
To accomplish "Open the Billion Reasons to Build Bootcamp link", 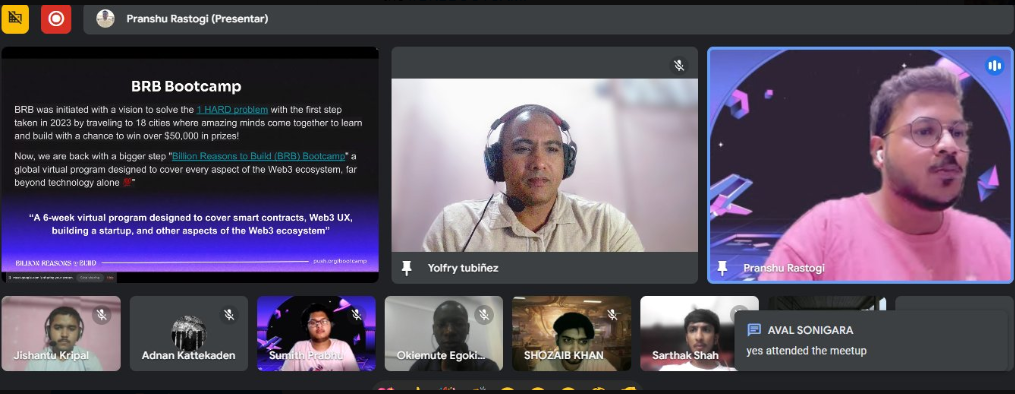I will [258, 157].
